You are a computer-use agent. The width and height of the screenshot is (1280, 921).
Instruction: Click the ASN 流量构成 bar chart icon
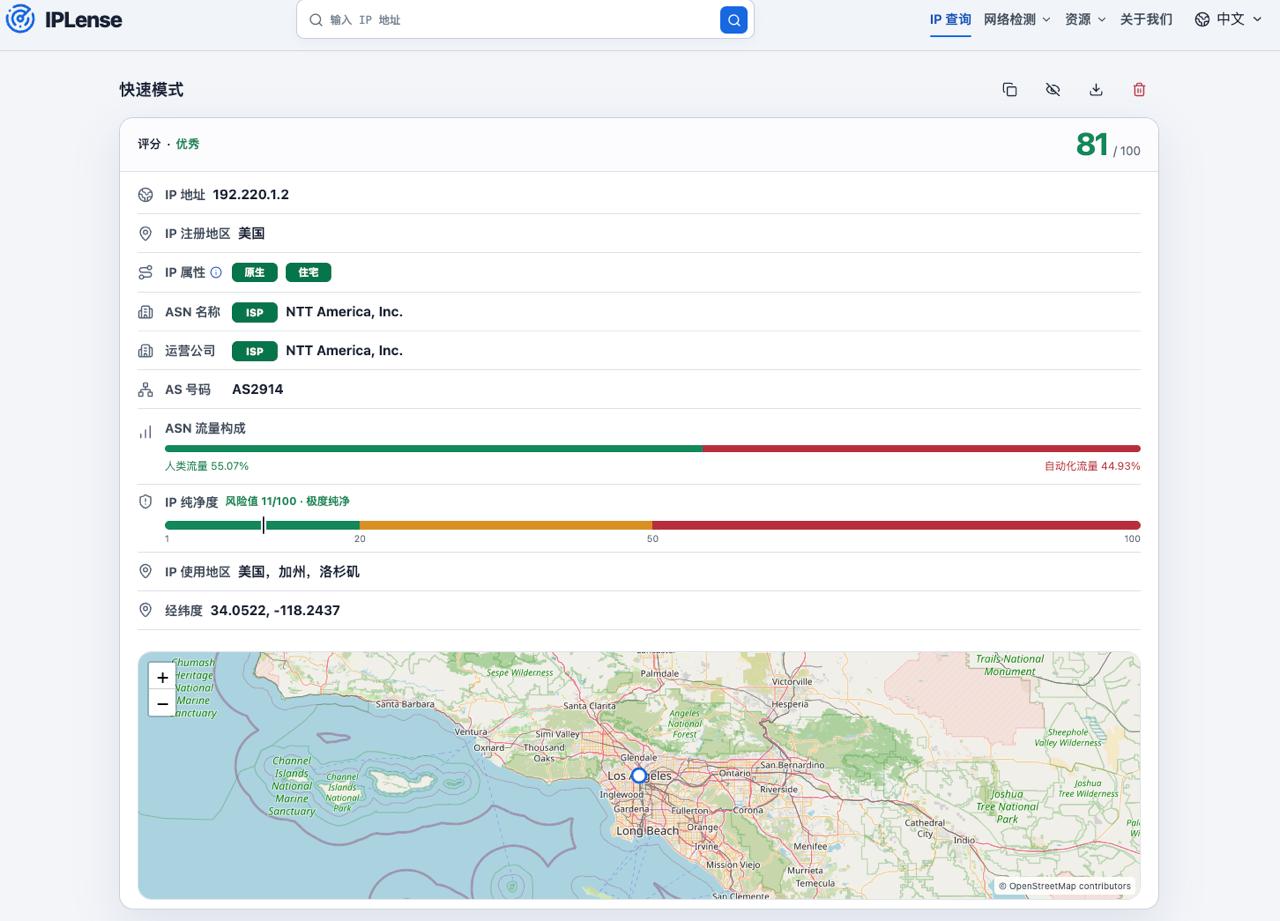(x=146, y=432)
